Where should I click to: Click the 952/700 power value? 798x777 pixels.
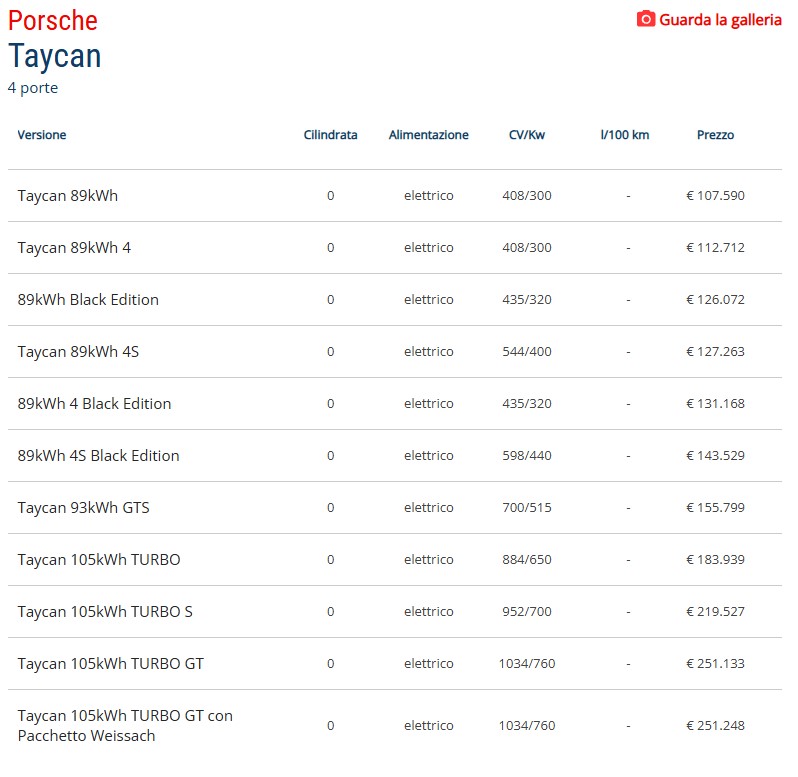point(527,612)
